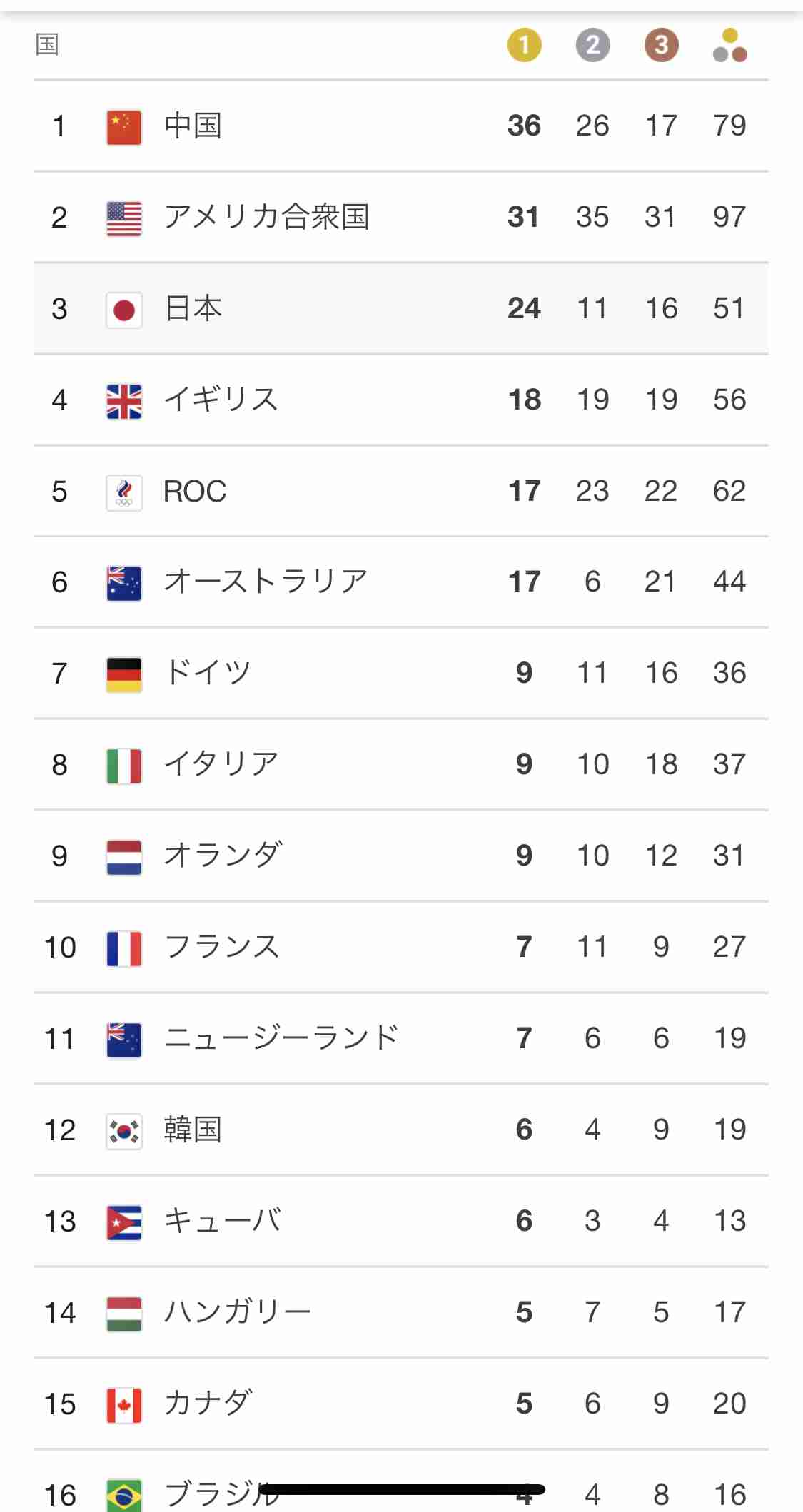Open the ドイツ country entry
Viewport: 803px width, 1512px height.
pyautogui.click(x=207, y=673)
